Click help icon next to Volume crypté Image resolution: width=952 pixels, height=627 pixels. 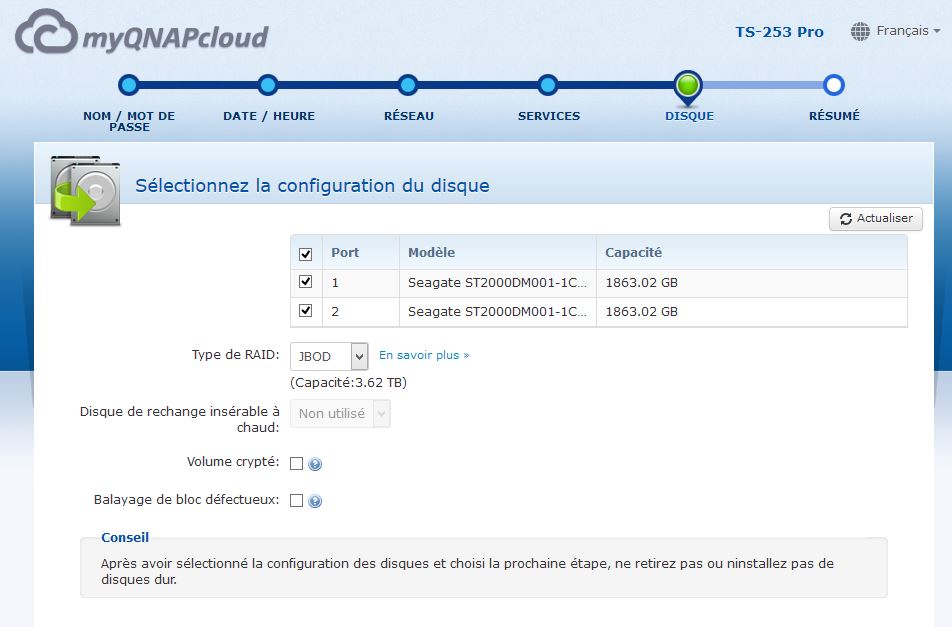(314, 464)
